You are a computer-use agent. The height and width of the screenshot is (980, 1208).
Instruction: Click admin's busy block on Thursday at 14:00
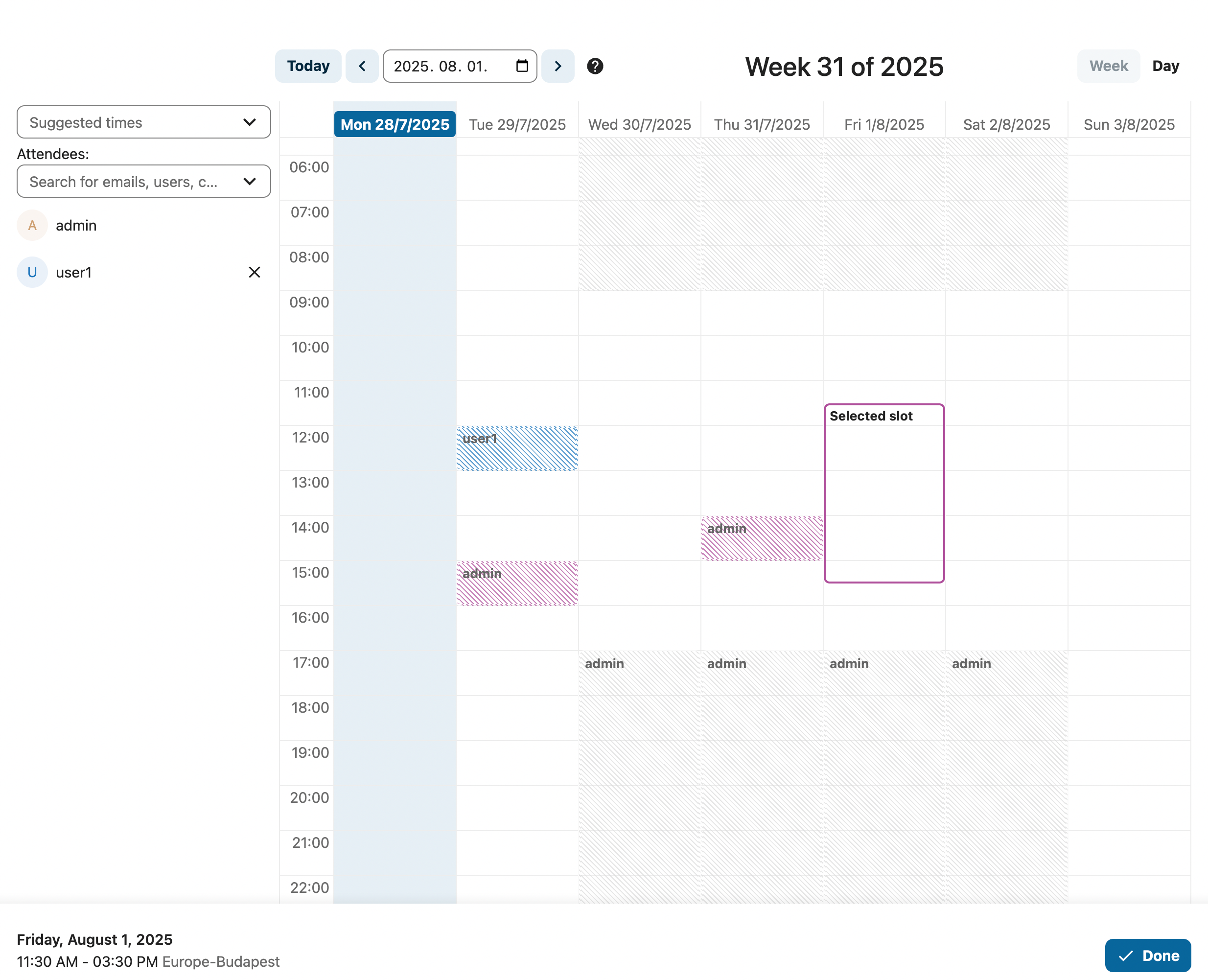762,538
